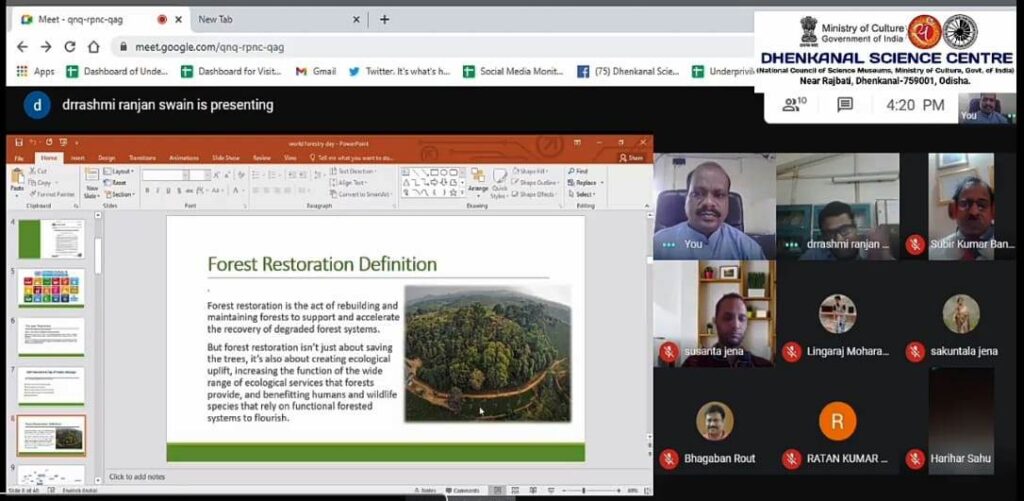Click the browser forward arrow

click(46, 47)
